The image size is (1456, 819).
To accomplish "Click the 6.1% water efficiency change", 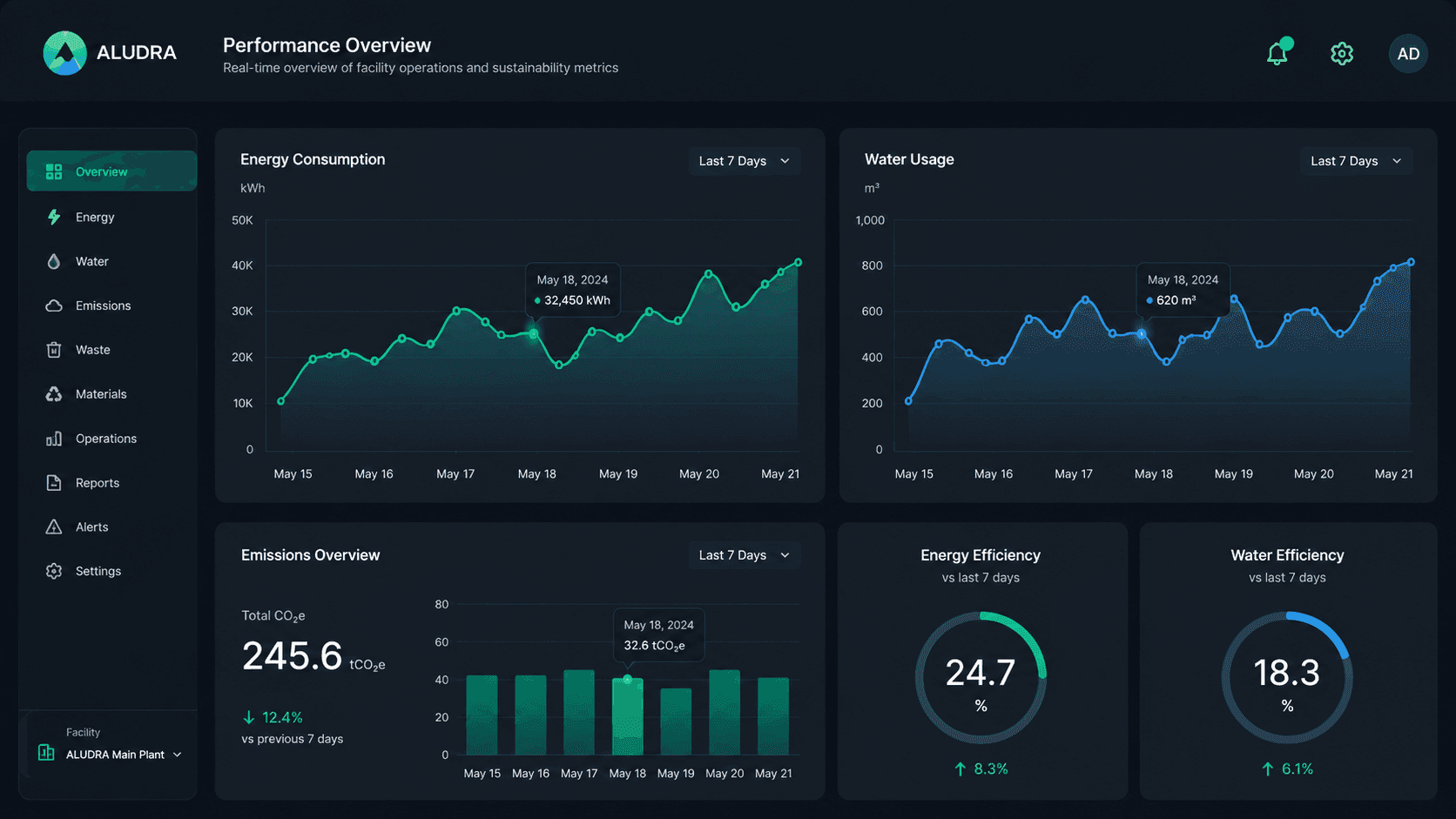I will [x=1287, y=769].
